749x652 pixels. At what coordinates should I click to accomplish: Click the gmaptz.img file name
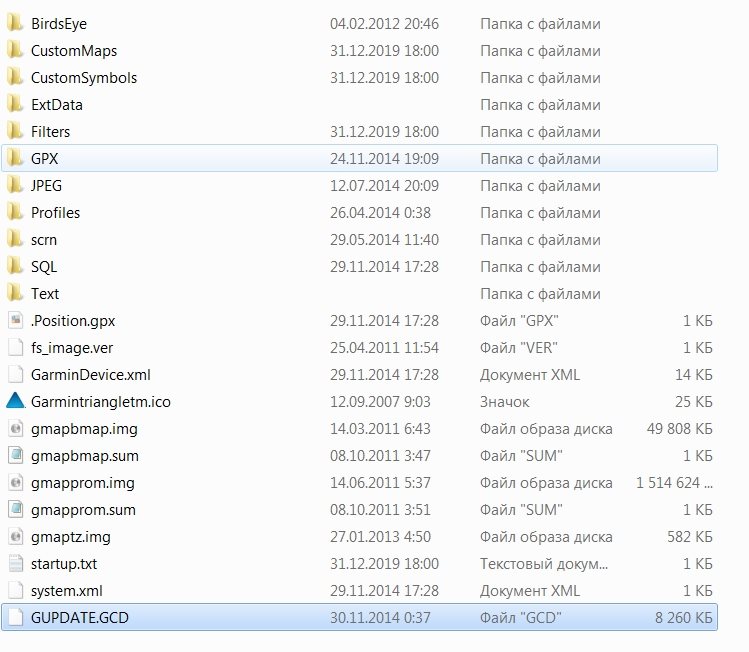tap(71, 537)
